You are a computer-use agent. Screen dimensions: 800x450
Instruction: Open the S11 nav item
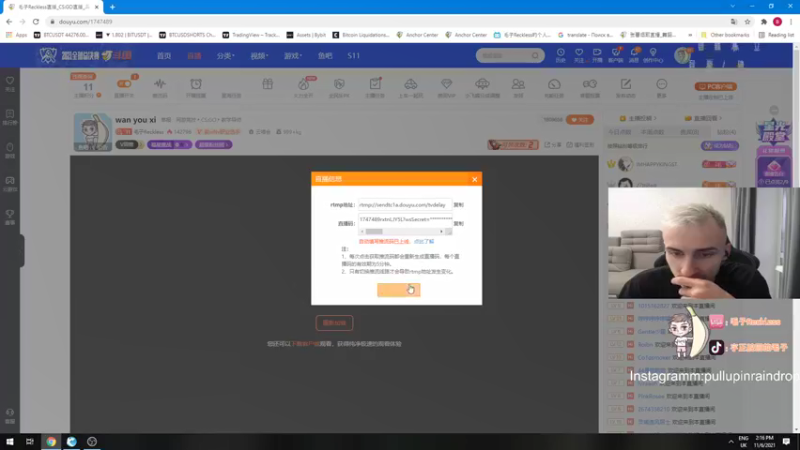[x=354, y=56]
